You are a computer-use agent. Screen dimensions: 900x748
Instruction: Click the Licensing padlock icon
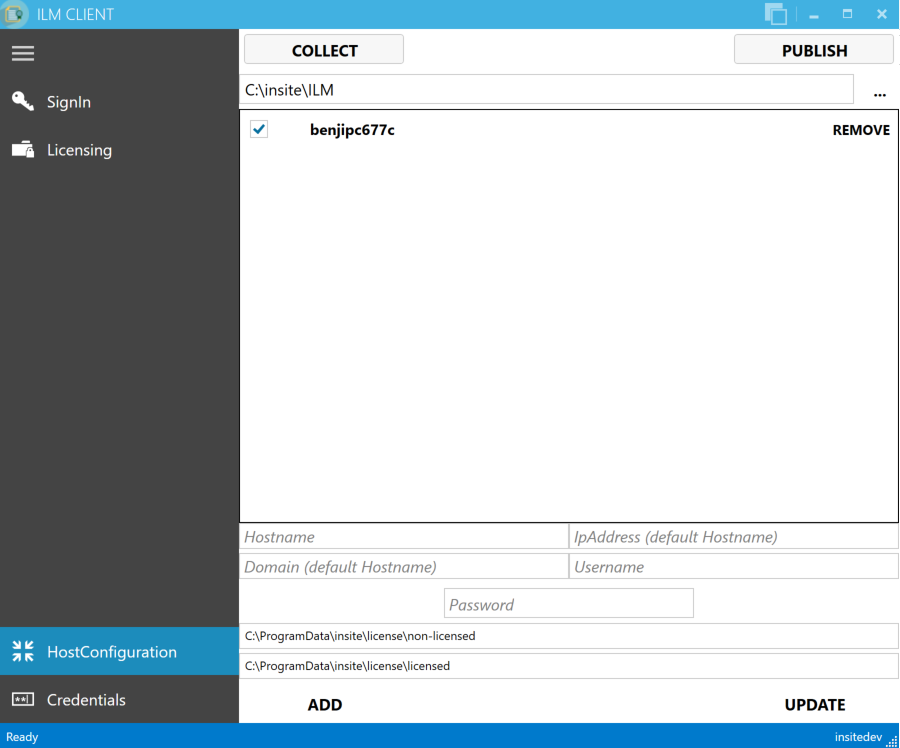pyautogui.click(x=22, y=149)
